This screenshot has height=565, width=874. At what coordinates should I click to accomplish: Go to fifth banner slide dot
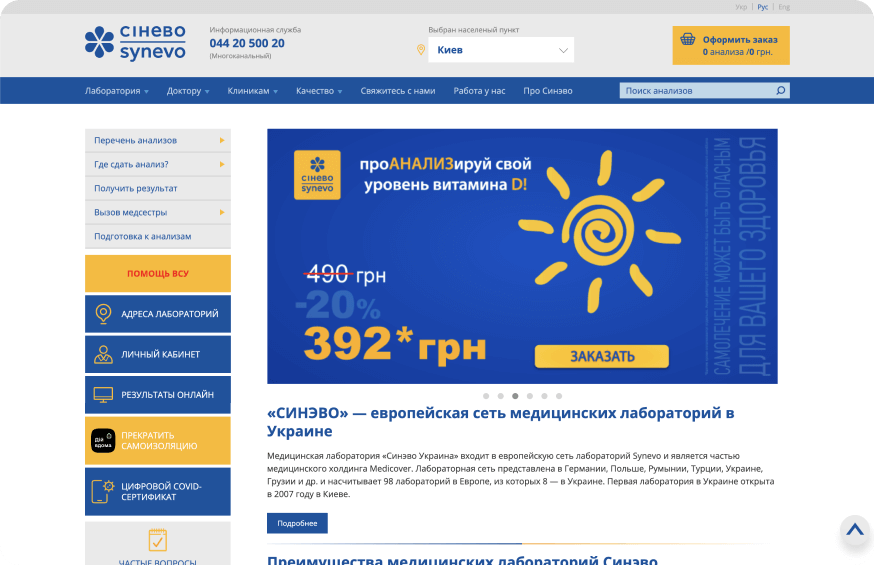click(544, 396)
